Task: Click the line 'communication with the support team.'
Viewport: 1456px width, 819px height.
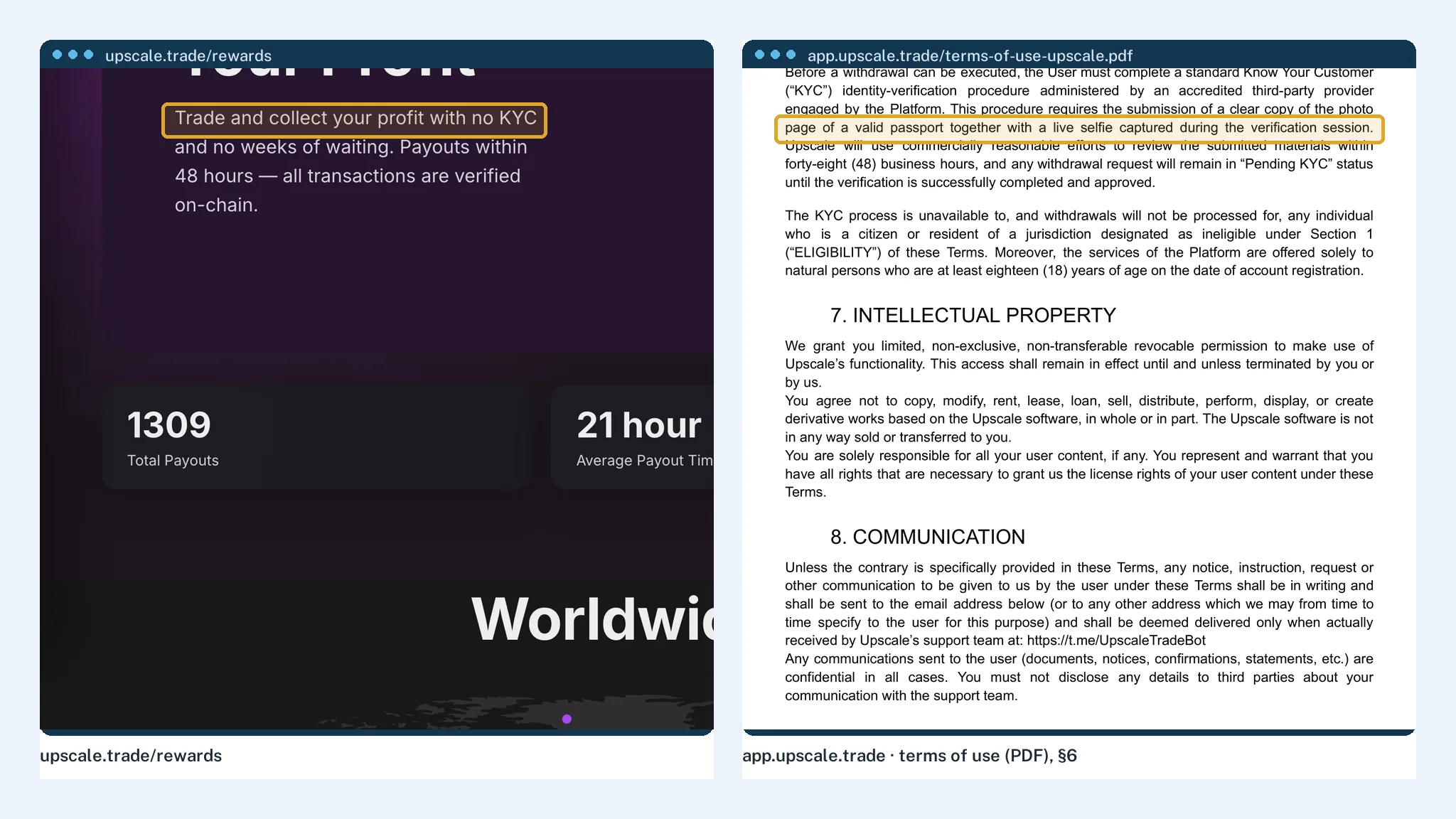Action: tap(901, 696)
